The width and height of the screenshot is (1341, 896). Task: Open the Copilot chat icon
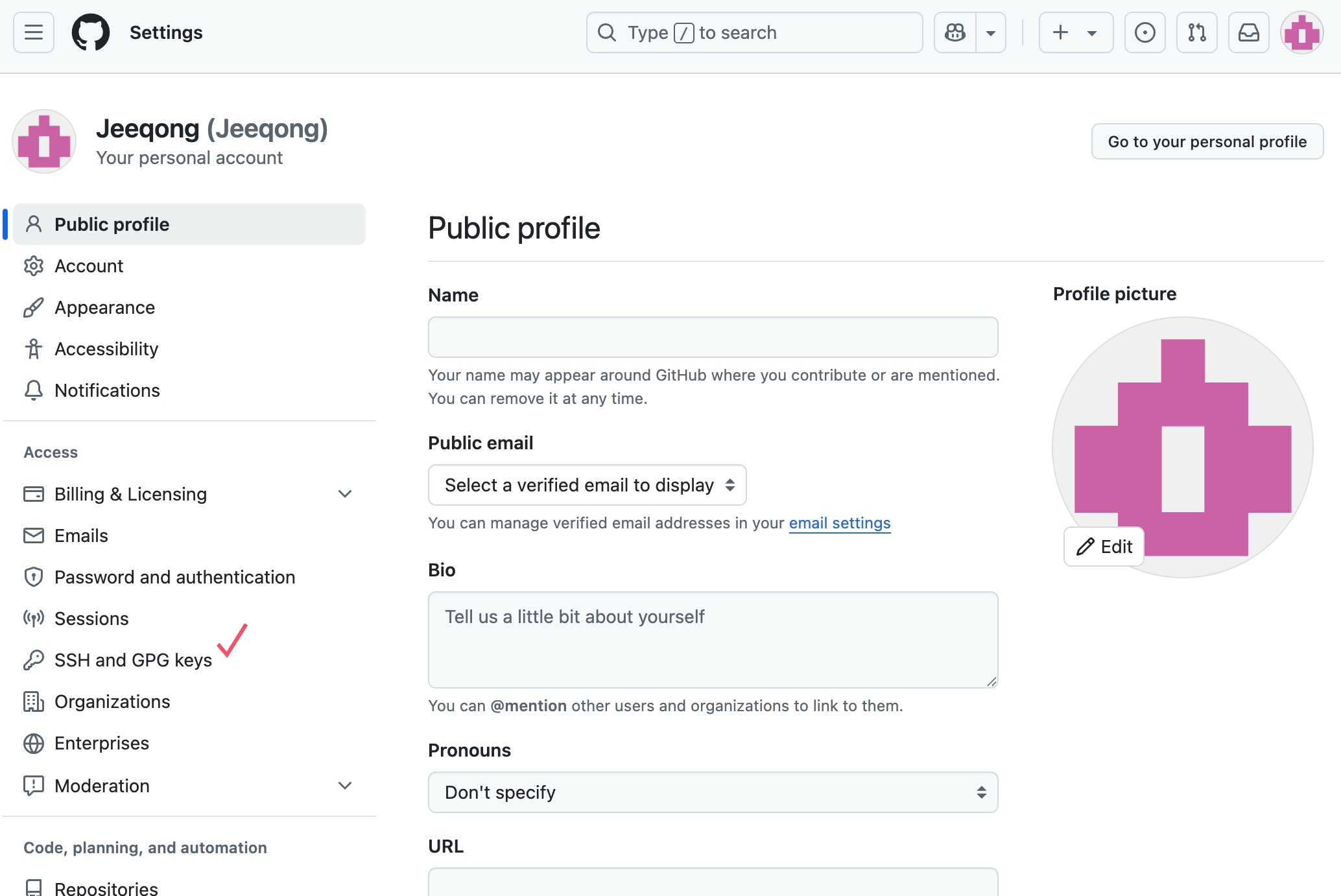955,32
